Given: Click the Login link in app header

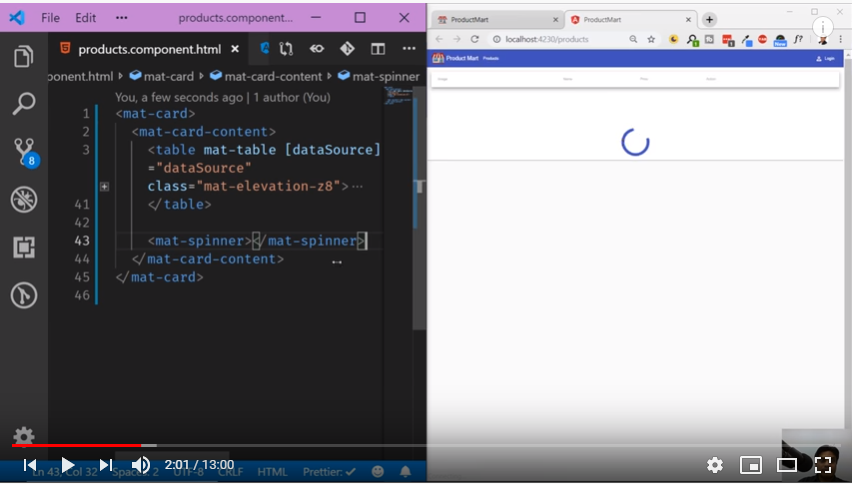Looking at the screenshot, I should click(825, 58).
